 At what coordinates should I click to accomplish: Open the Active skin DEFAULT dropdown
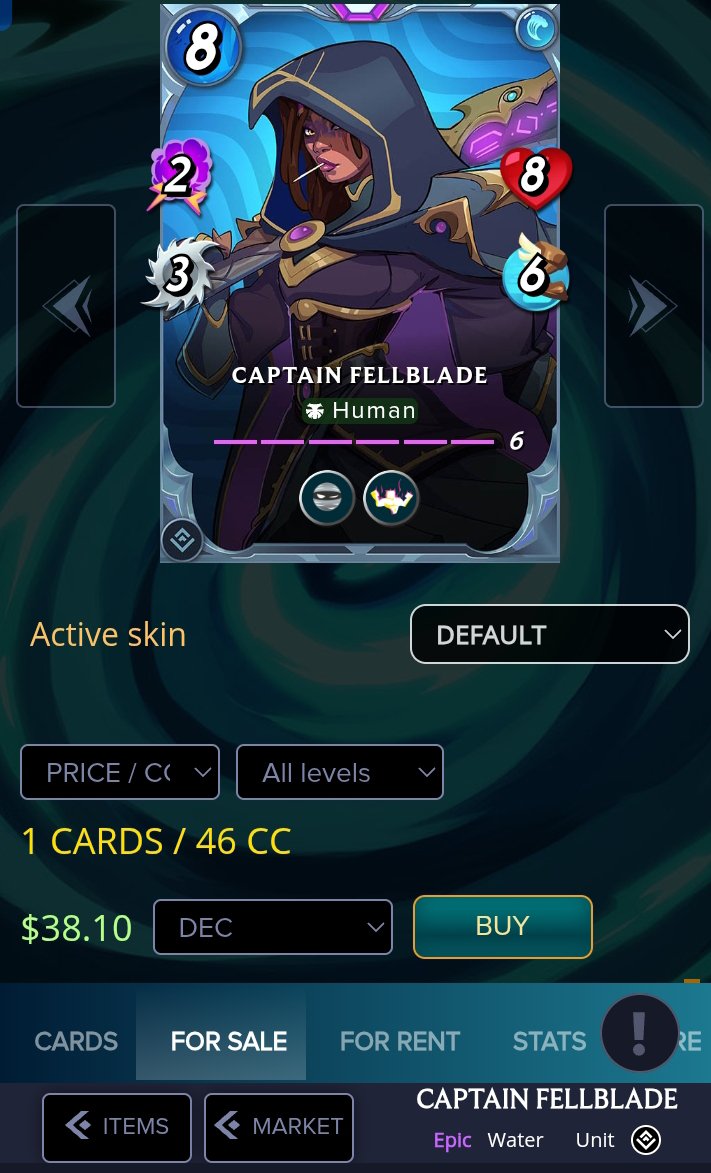tap(549, 634)
